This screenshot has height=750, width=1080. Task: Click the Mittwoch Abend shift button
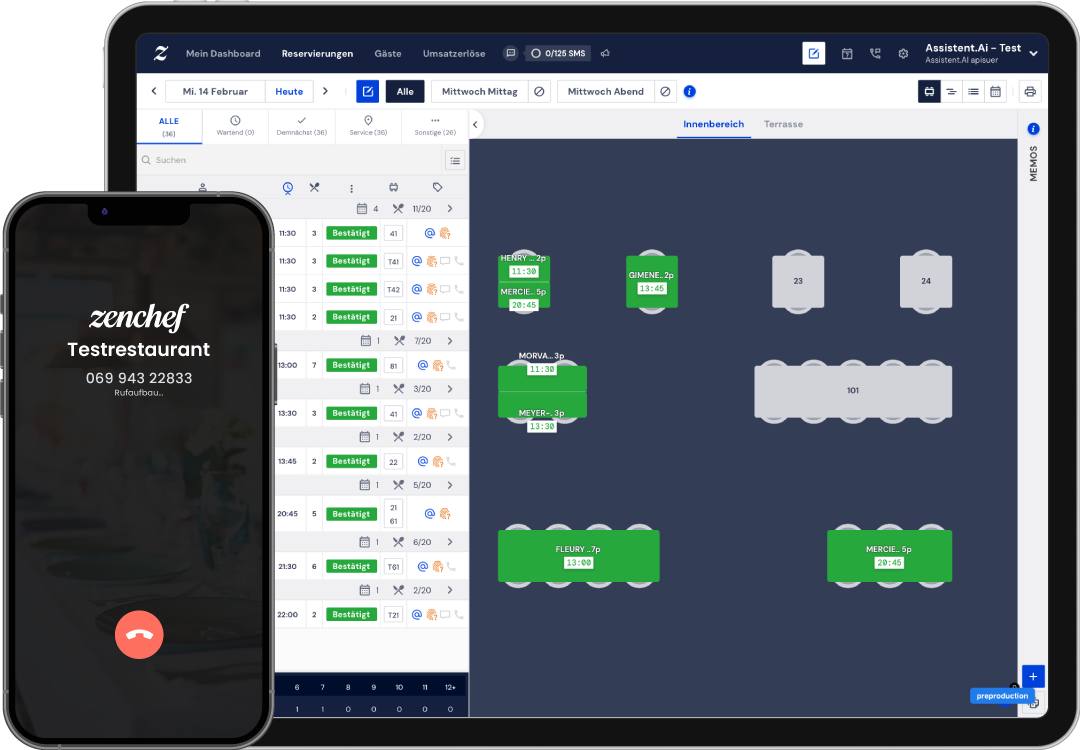click(605, 92)
